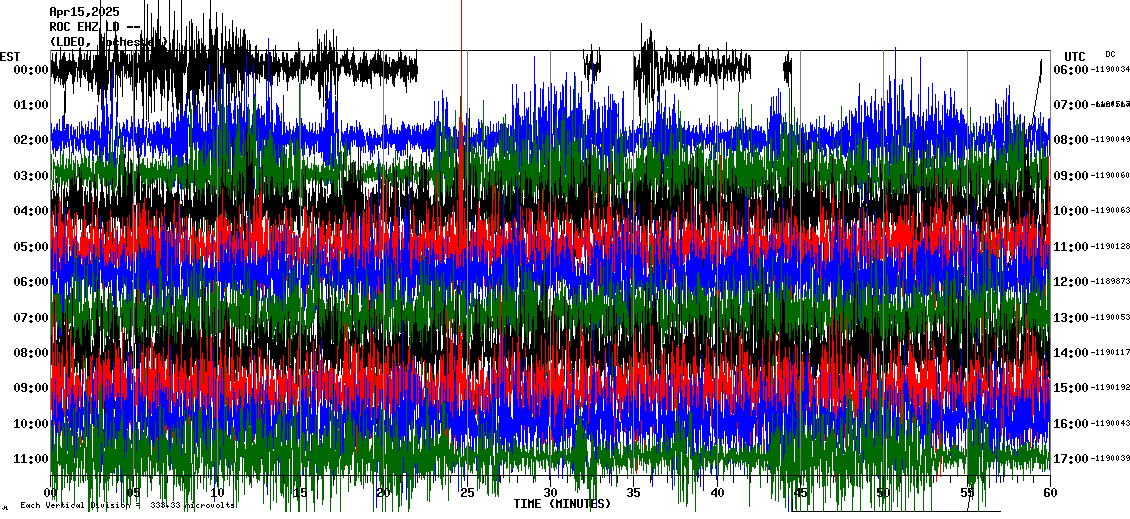Click the 10:00 UTC row label
Screen dimensions: 1130x519
[1070, 211]
